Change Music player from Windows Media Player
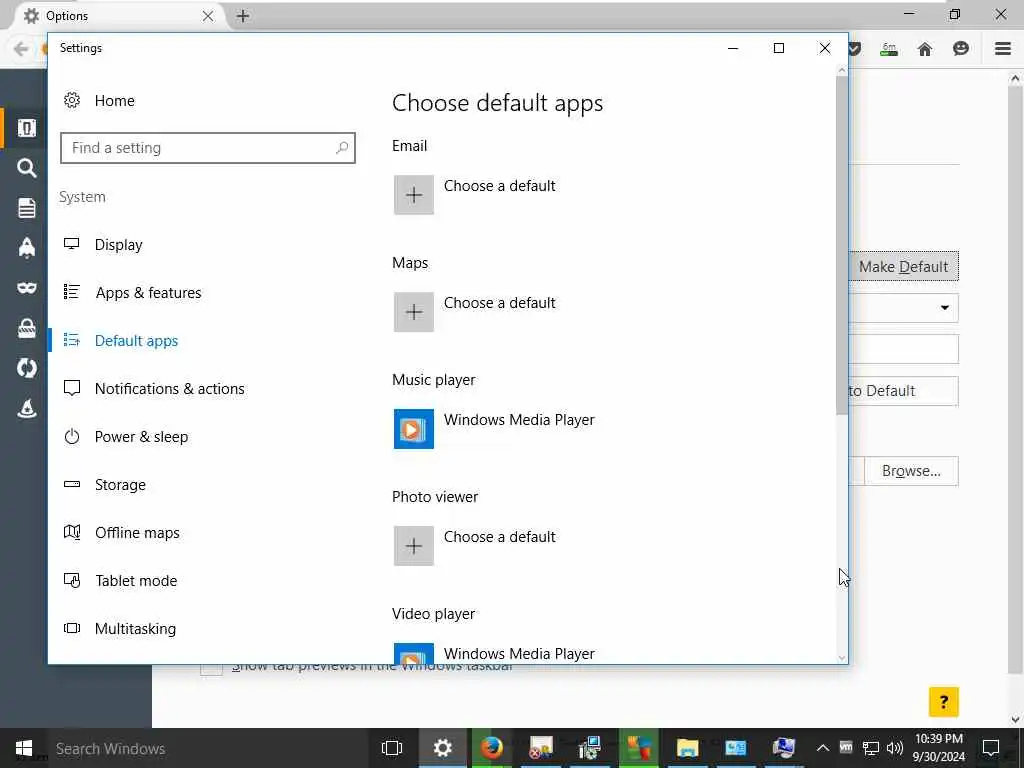The width and height of the screenshot is (1024, 768). click(x=494, y=428)
